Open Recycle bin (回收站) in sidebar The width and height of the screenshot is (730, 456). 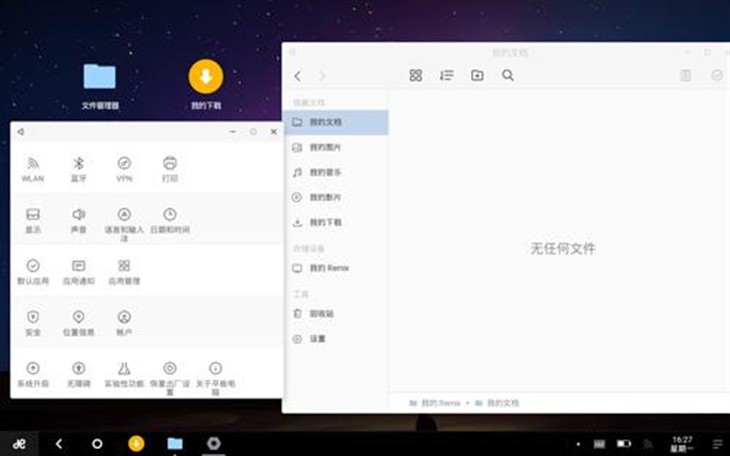click(335, 313)
